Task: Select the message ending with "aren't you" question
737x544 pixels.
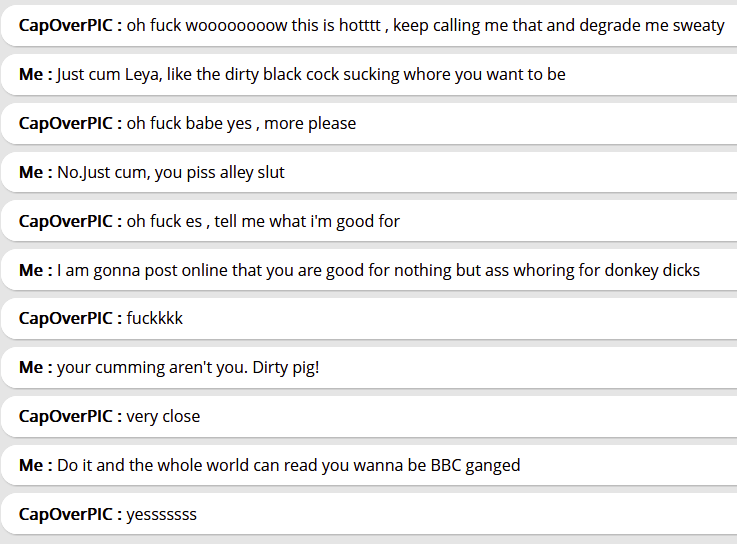Action: pos(188,368)
